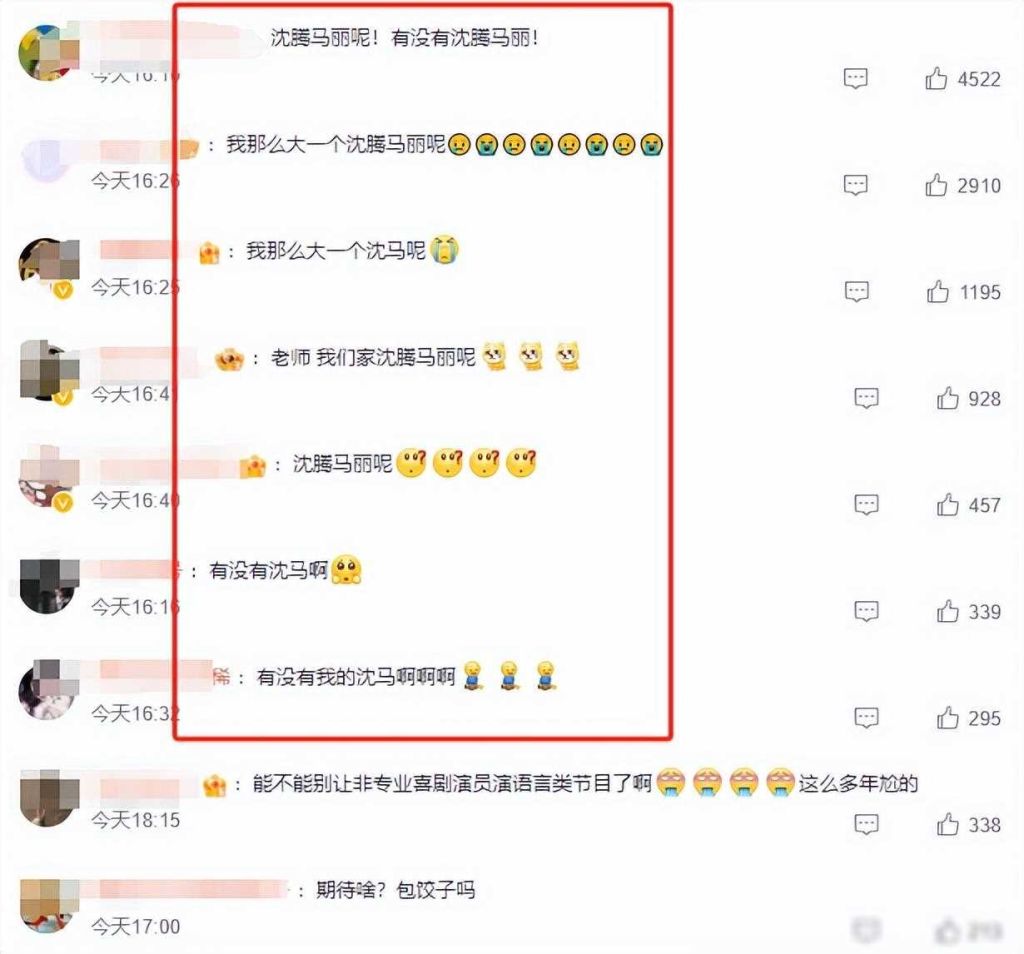Open reply for the 928-likes comment

867,398
